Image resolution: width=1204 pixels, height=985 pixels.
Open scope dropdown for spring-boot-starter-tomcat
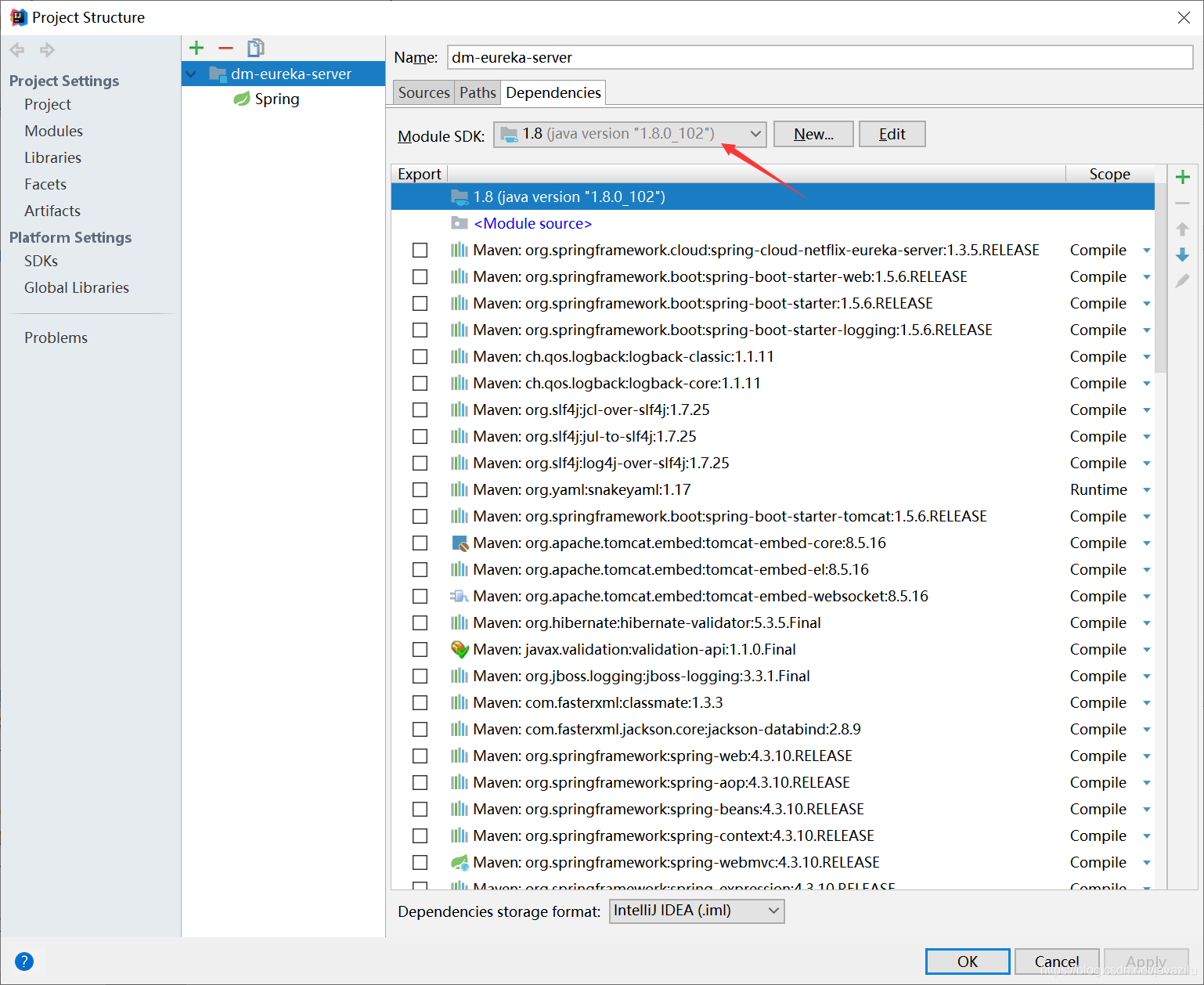(x=1147, y=517)
